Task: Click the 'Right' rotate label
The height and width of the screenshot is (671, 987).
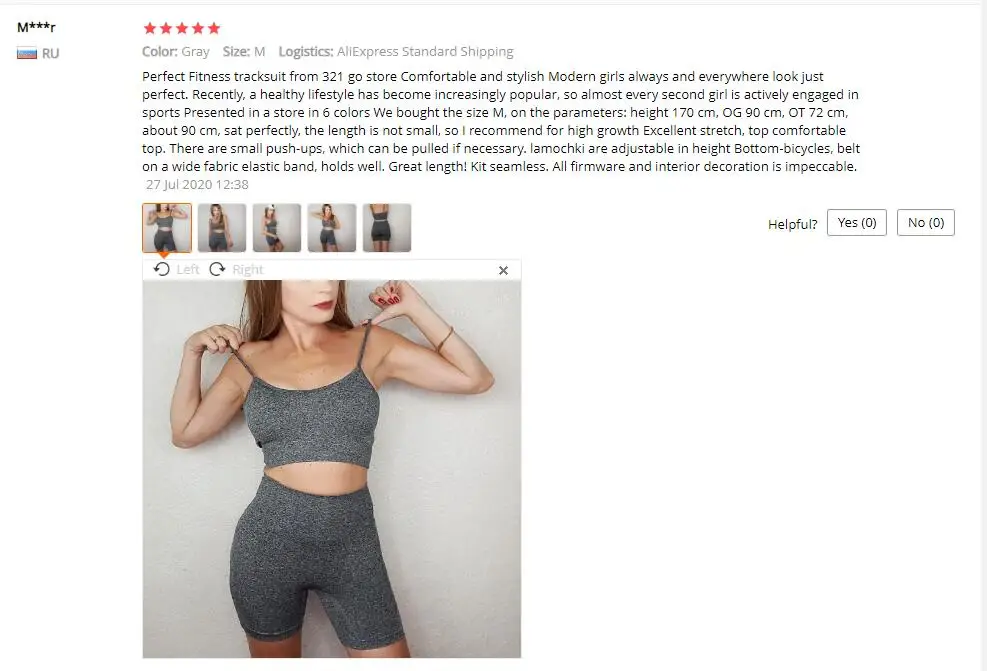Action: coord(247,269)
